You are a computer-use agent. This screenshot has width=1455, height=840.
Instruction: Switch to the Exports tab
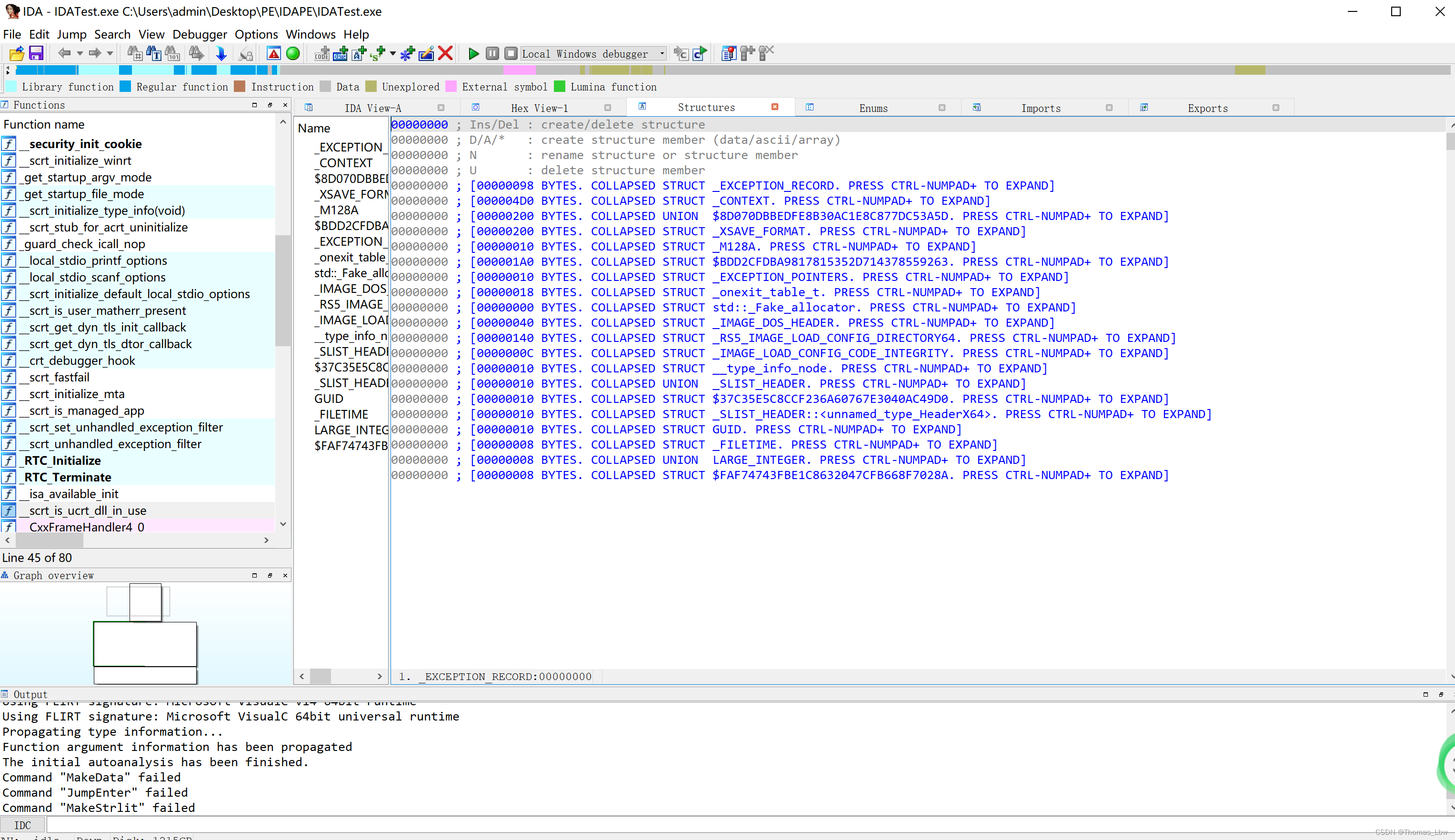tap(1207, 108)
